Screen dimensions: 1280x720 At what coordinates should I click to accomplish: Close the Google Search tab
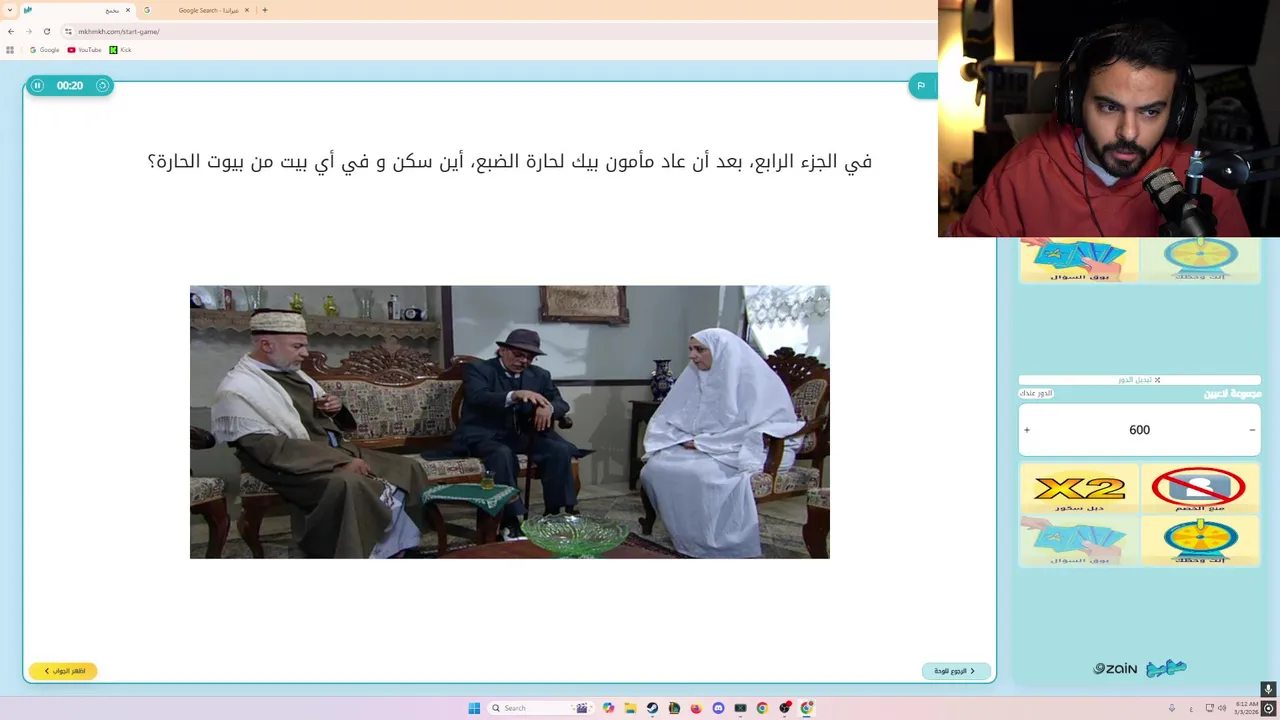(x=247, y=10)
